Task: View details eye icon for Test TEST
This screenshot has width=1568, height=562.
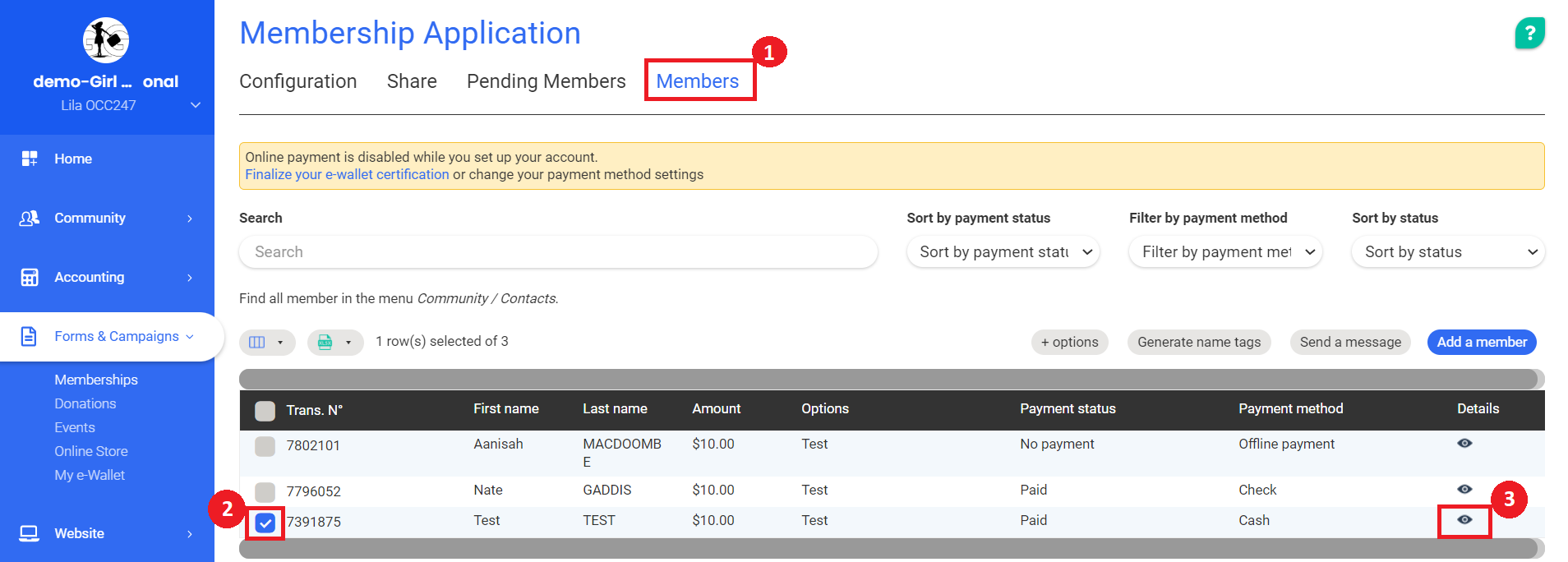Action: 1464,519
